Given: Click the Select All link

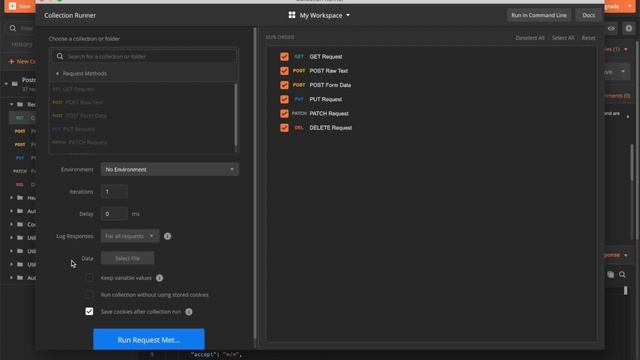Looking at the screenshot, I should (x=562, y=38).
